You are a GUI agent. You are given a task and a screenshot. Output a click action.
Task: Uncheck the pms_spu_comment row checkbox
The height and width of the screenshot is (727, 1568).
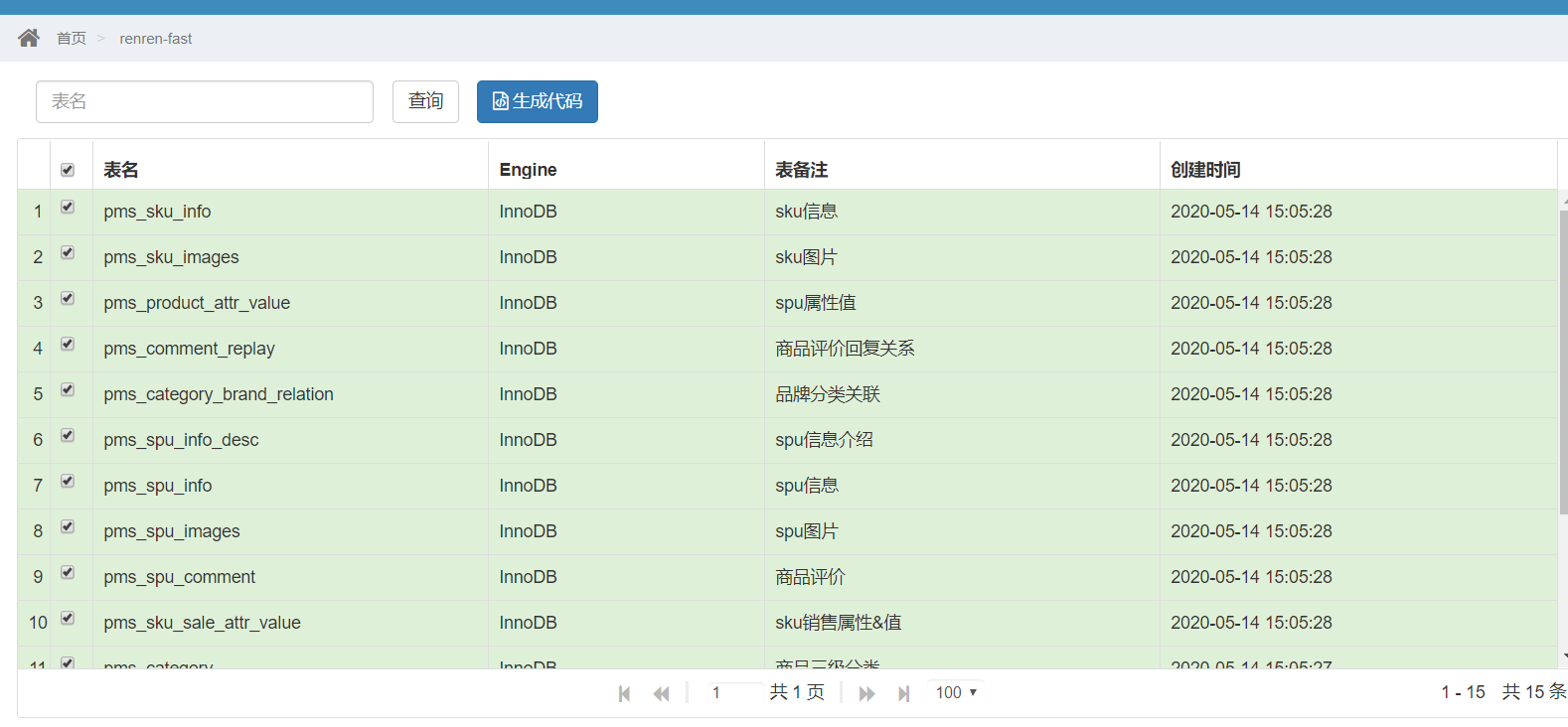[x=68, y=572]
